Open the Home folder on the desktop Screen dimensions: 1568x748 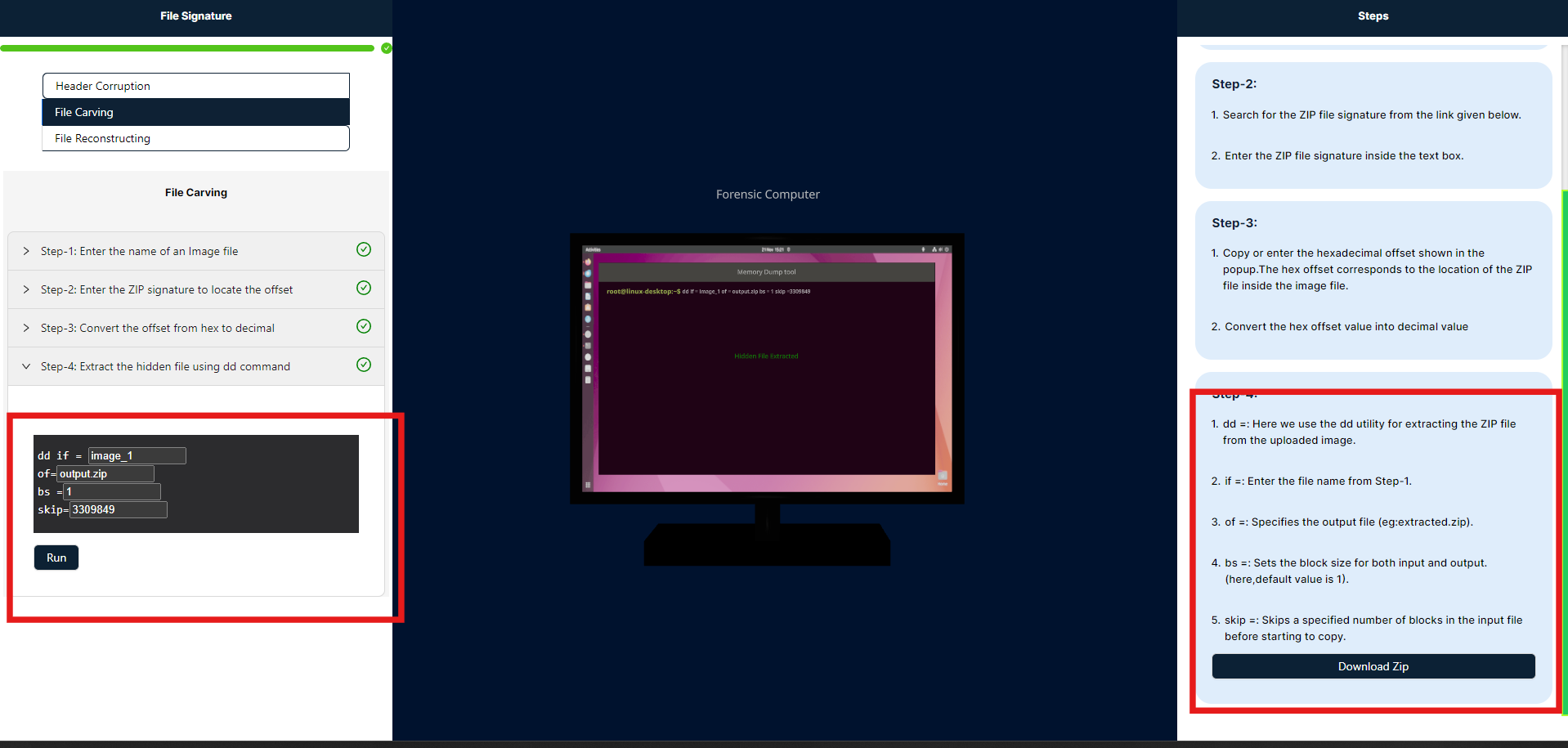pyautogui.click(x=942, y=473)
